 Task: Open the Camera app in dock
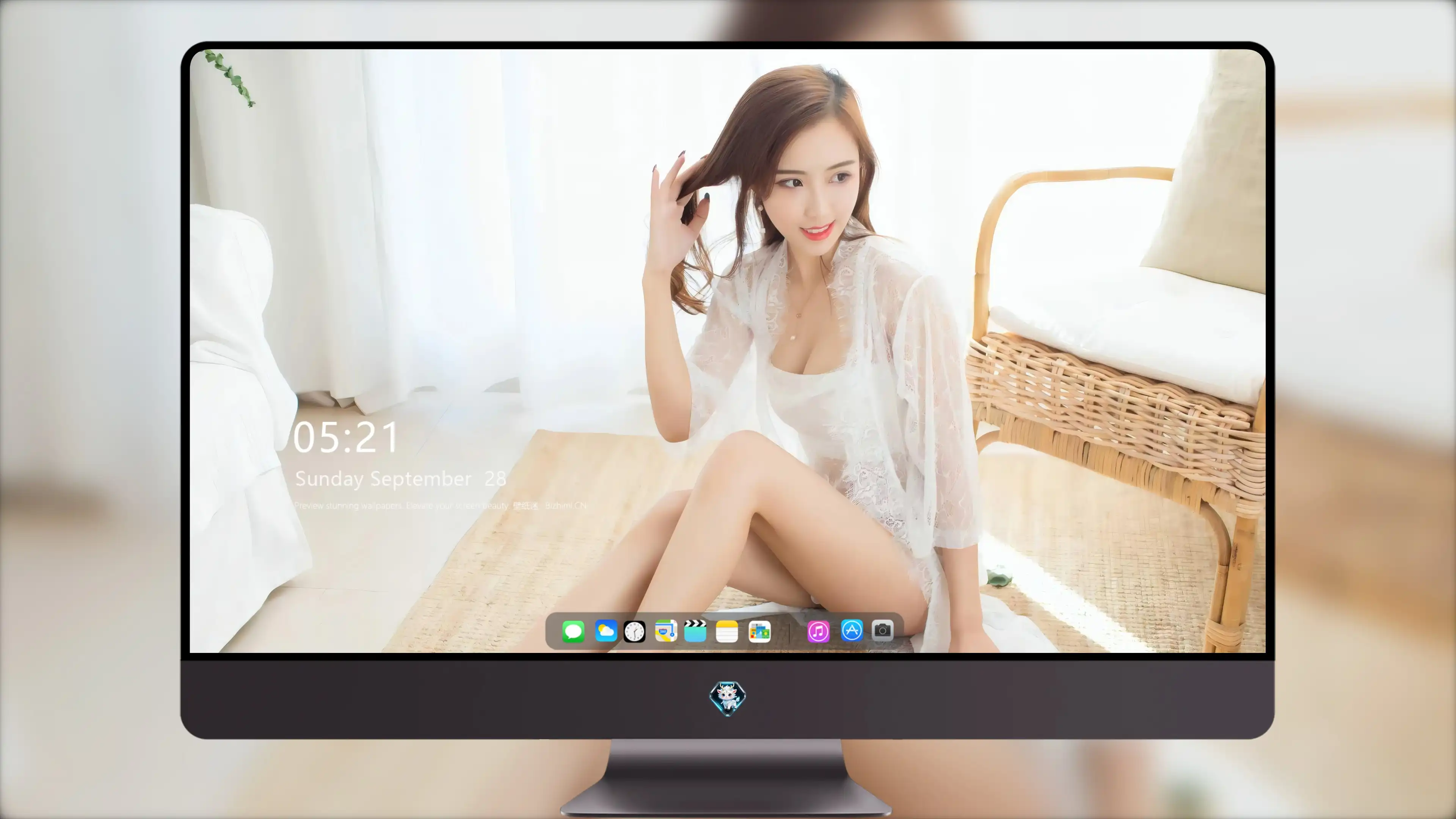(882, 630)
